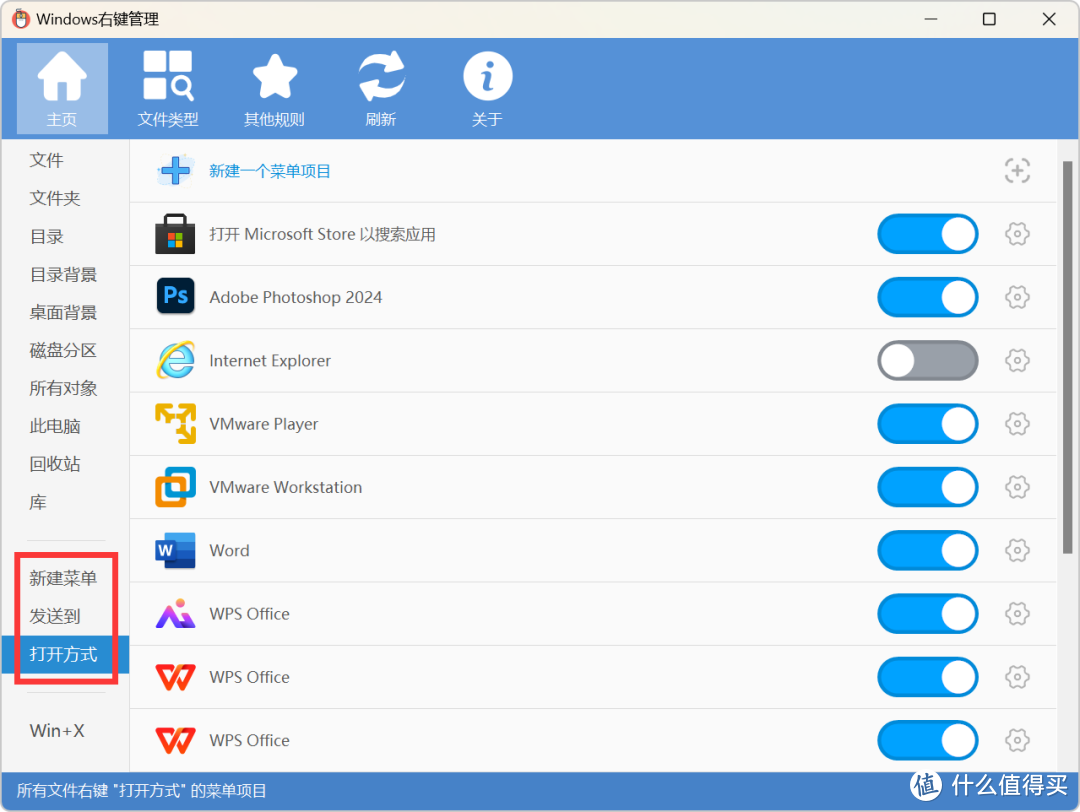
Task: Click the VMware Workstation label
Action: click(286, 487)
